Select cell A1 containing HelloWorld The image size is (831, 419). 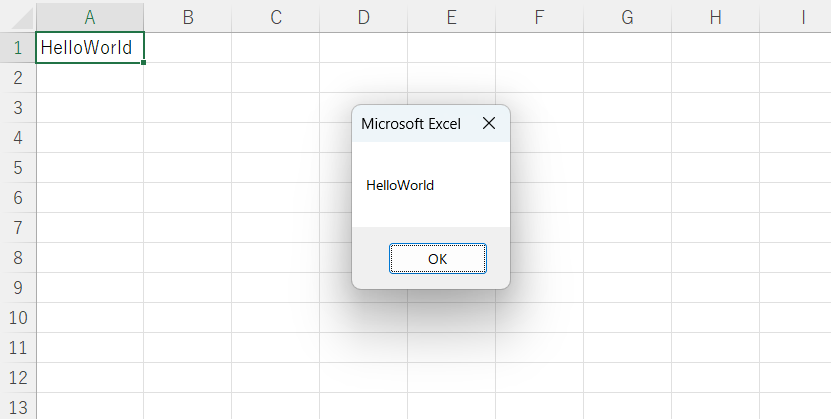point(90,47)
